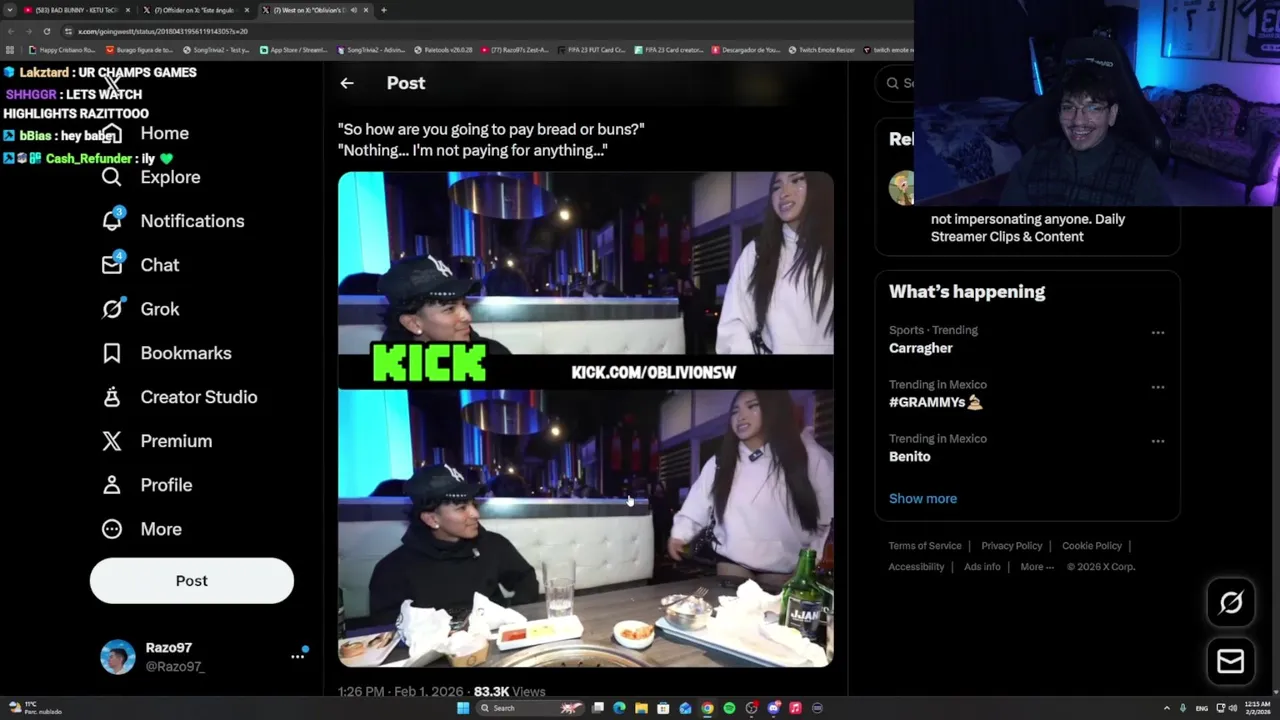Click the browser address bar URL
This screenshot has width=1280, height=720.
[163, 31]
